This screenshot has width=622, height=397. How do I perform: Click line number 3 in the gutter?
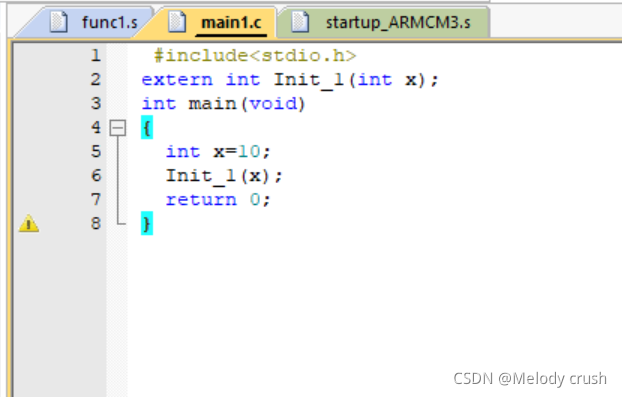pyautogui.click(x=96, y=104)
